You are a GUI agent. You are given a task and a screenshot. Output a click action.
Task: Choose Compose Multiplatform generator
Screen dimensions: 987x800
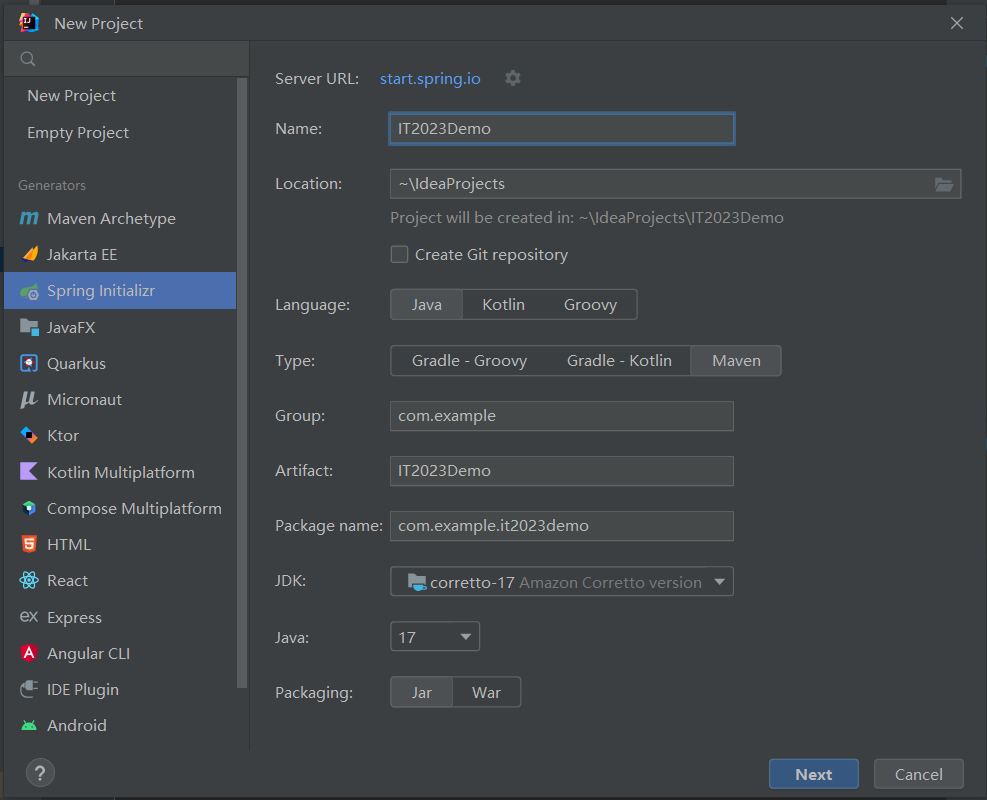point(134,508)
